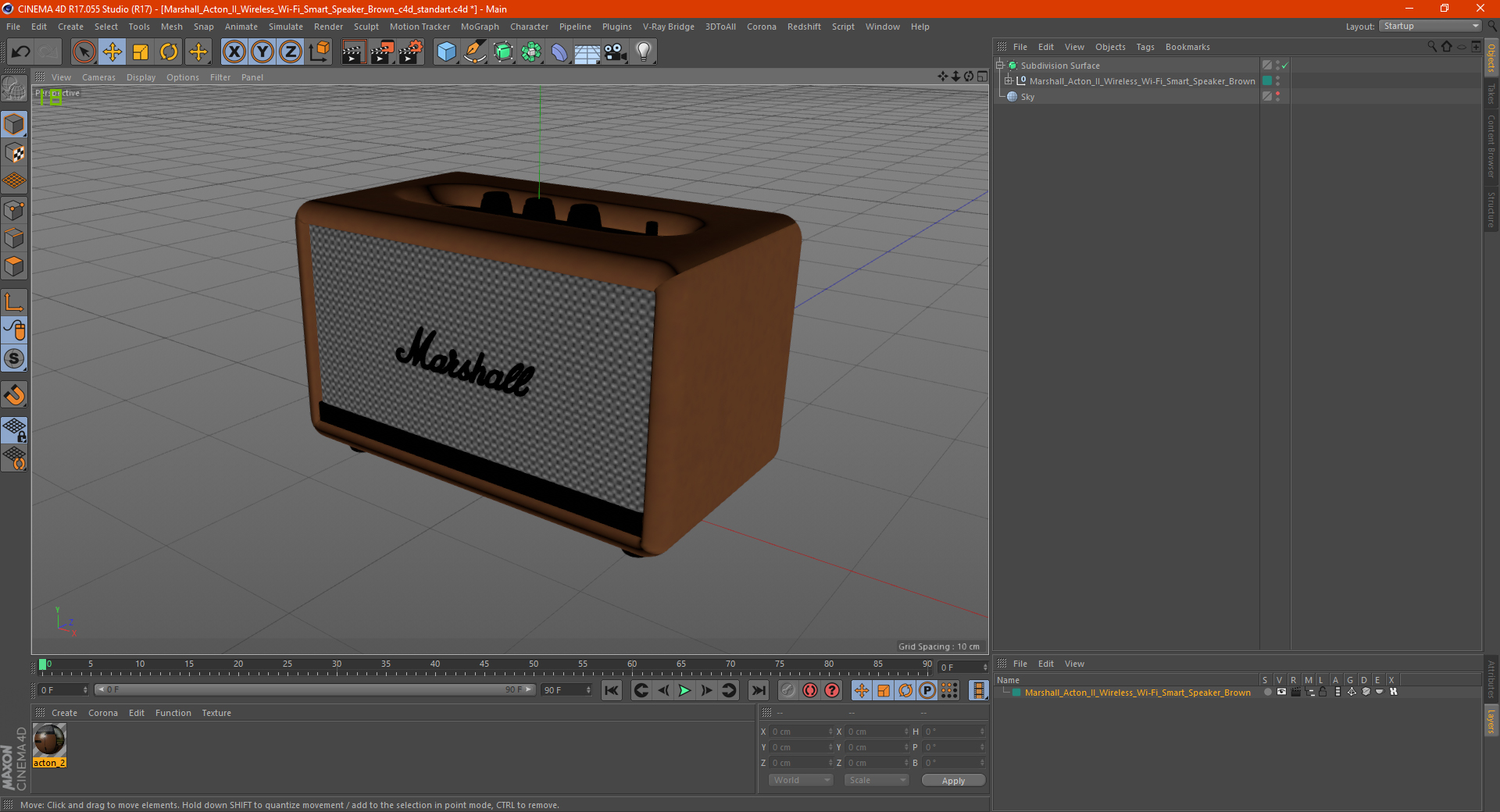Click the Layers side tab
This screenshot has width=1500, height=812.
coord(1491,721)
